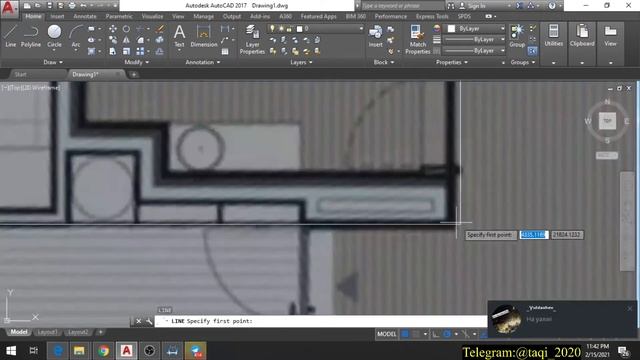Click the search keyword input field
Screen dimensions: 640x360
point(402,6)
